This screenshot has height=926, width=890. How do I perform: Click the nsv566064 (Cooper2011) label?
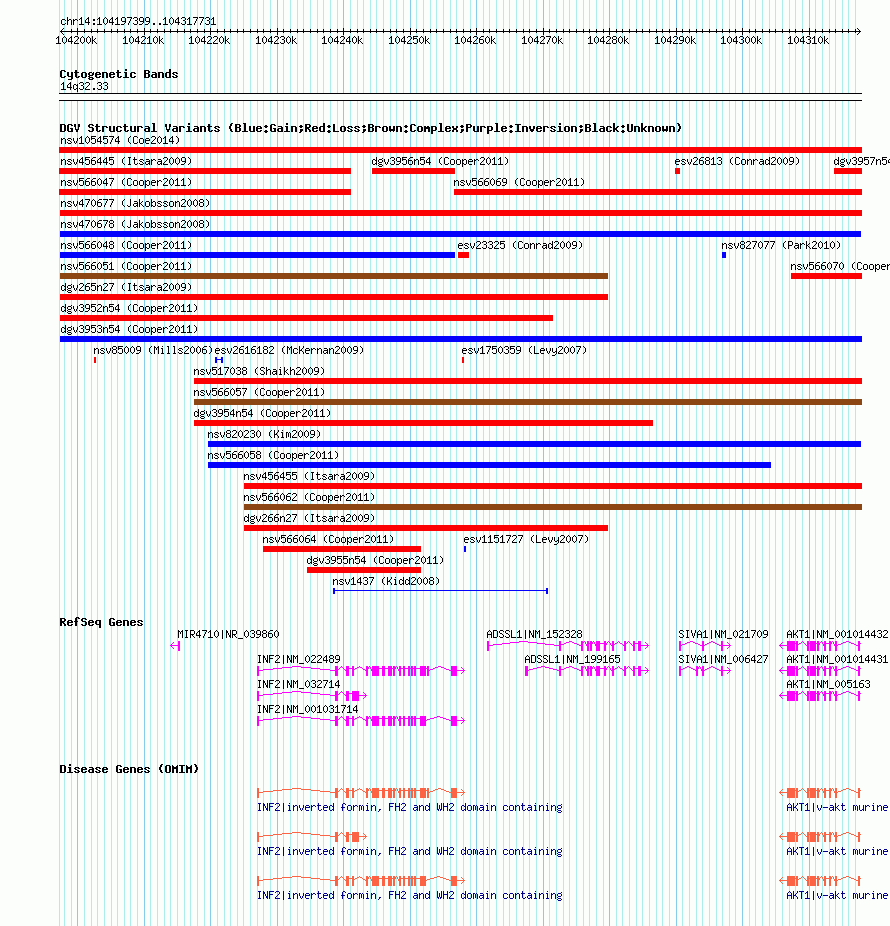point(328,539)
